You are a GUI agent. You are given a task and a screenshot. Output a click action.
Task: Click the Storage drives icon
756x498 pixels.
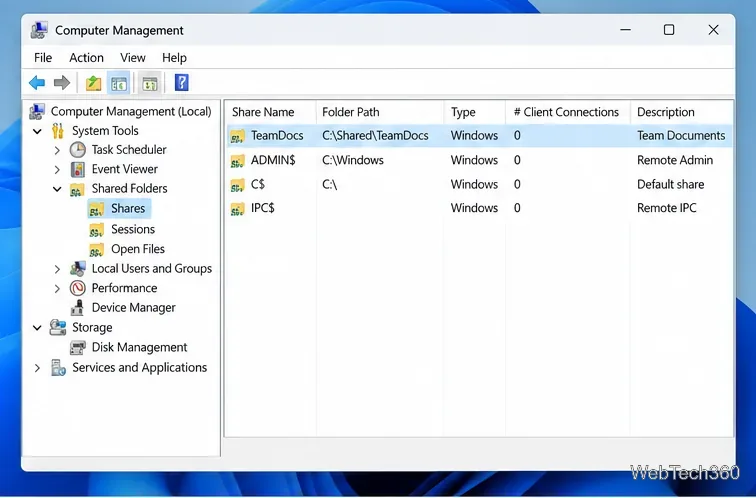coord(58,327)
